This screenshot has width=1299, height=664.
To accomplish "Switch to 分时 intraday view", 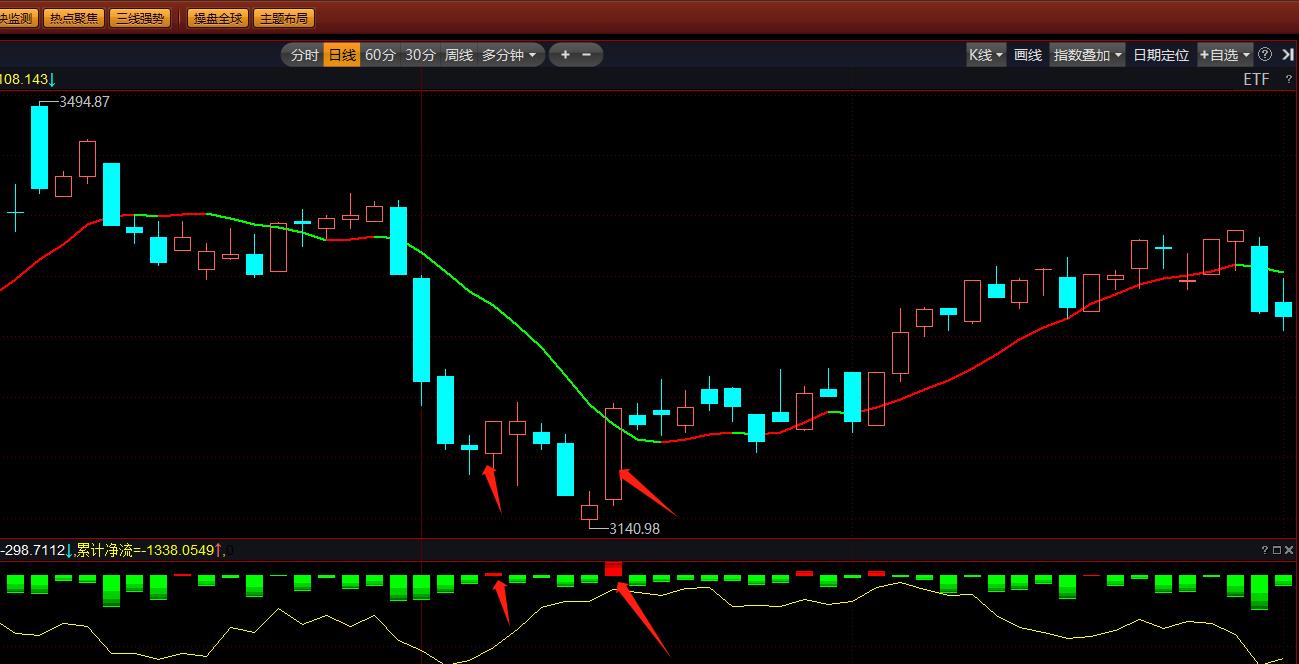I will 304,55.
